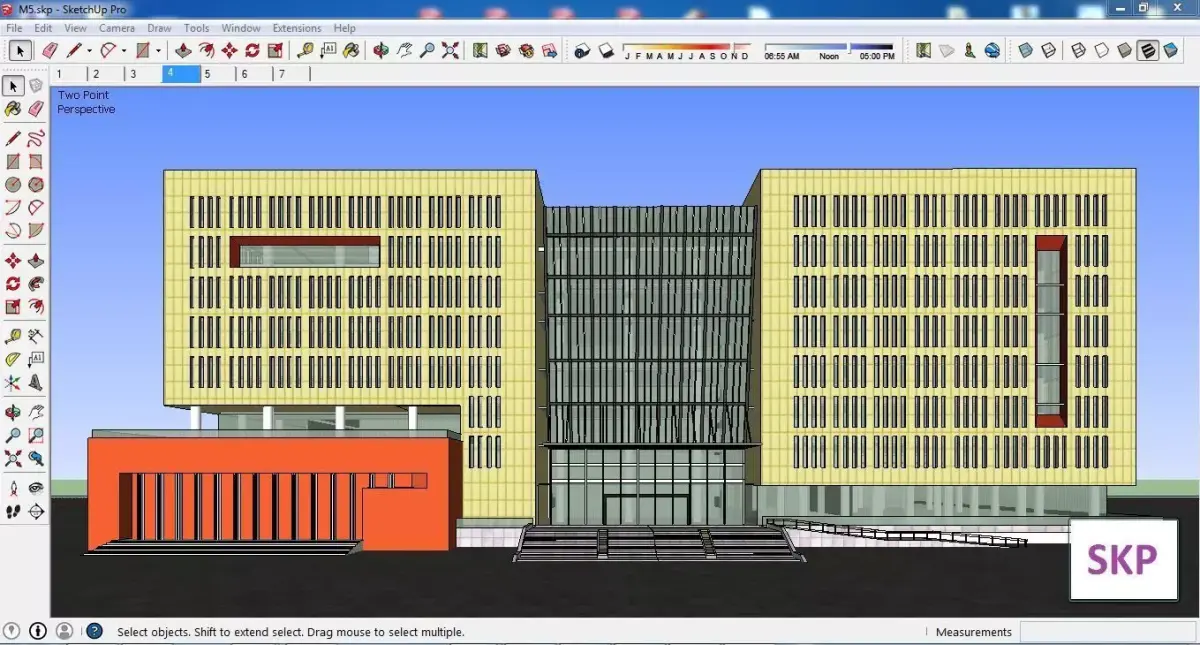Open Extension Warehouse icon
Viewport: 1200px width, 645px height.
click(x=526, y=50)
